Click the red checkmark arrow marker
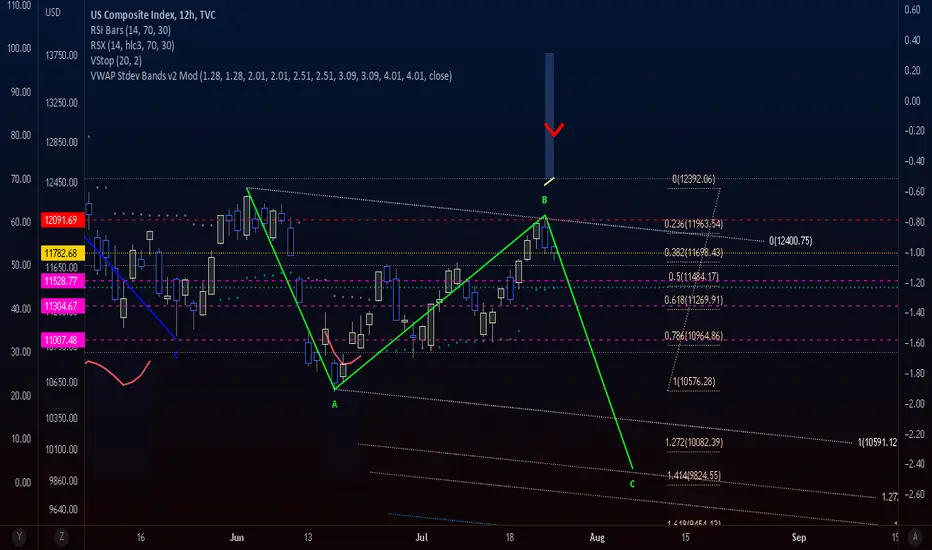The height and width of the screenshot is (550, 932). 554,130
